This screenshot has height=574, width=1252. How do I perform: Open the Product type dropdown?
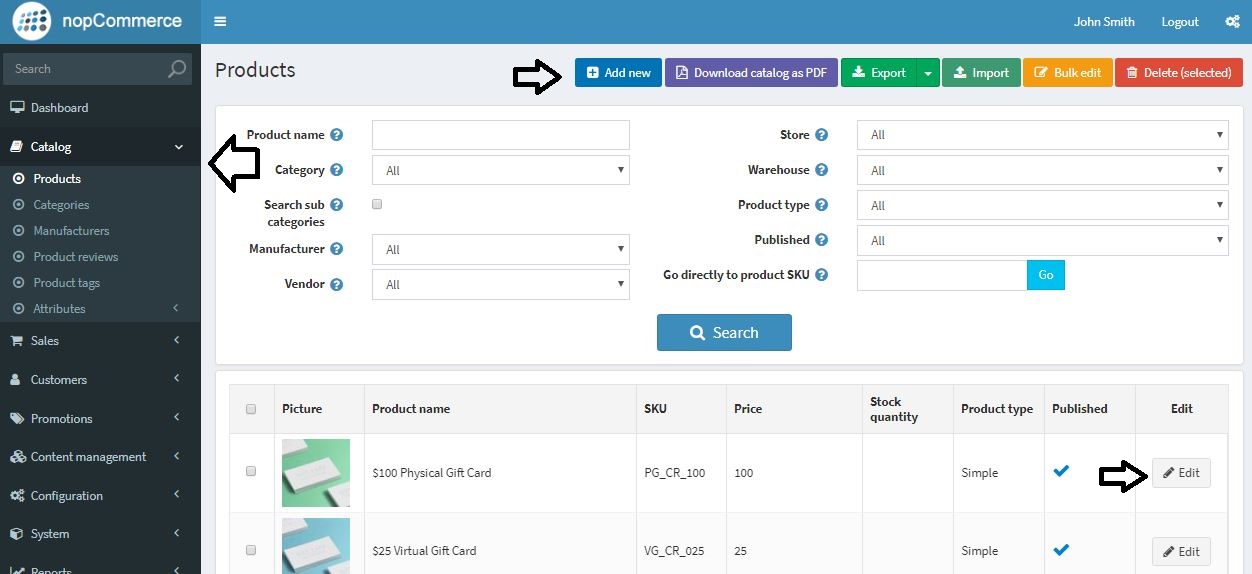[1042, 205]
